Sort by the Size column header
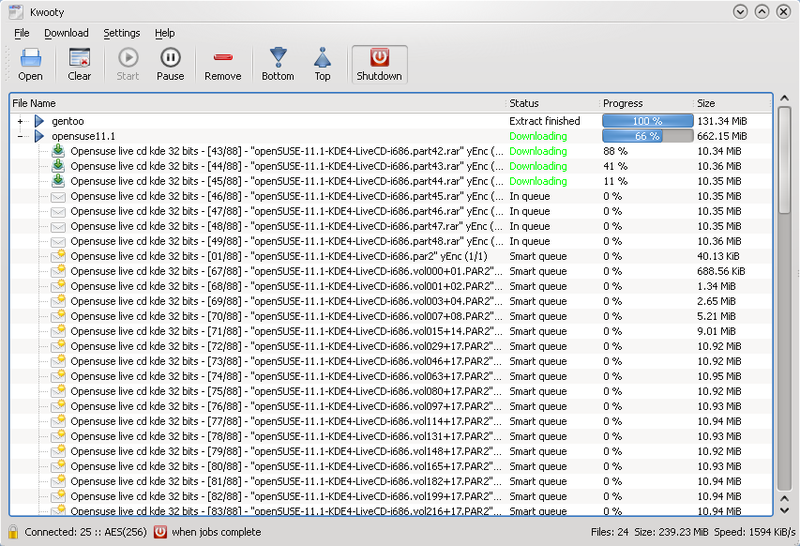Image resolution: width=800 pixels, height=546 pixels. click(732, 103)
